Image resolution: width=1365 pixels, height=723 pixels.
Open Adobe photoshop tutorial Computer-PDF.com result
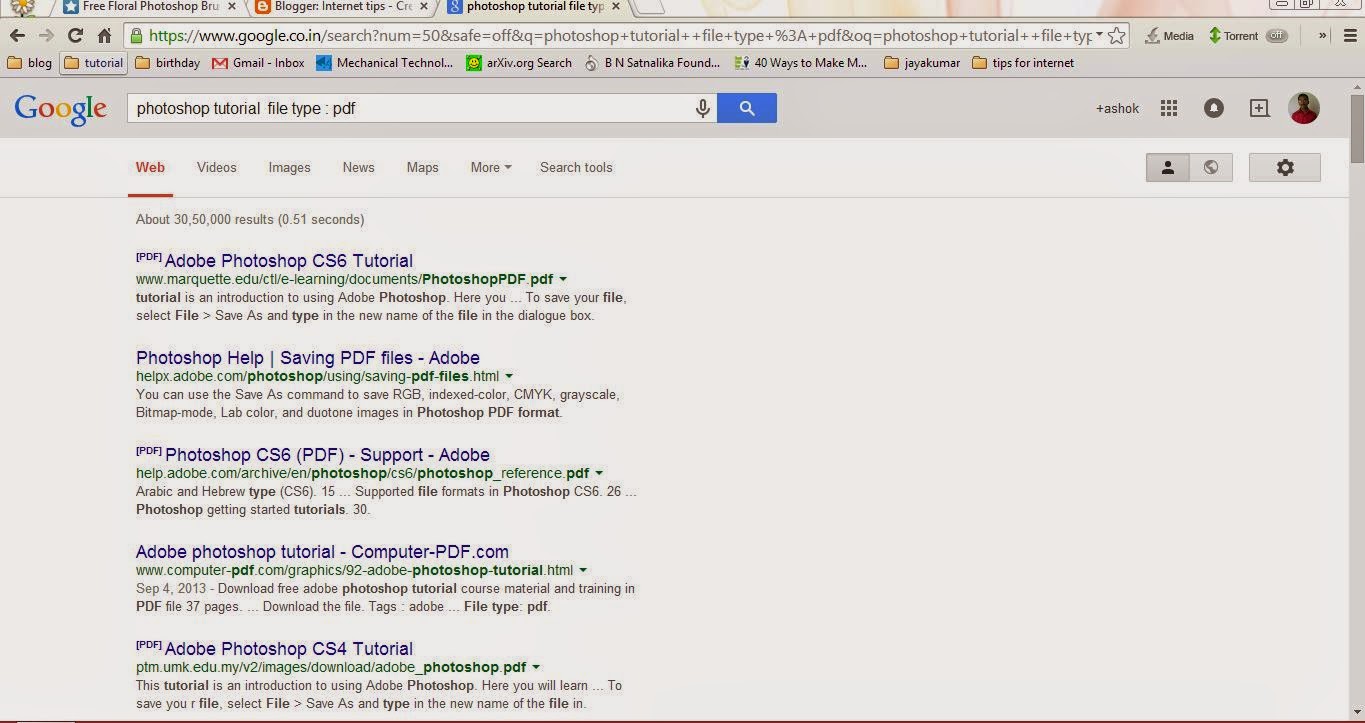[322, 551]
